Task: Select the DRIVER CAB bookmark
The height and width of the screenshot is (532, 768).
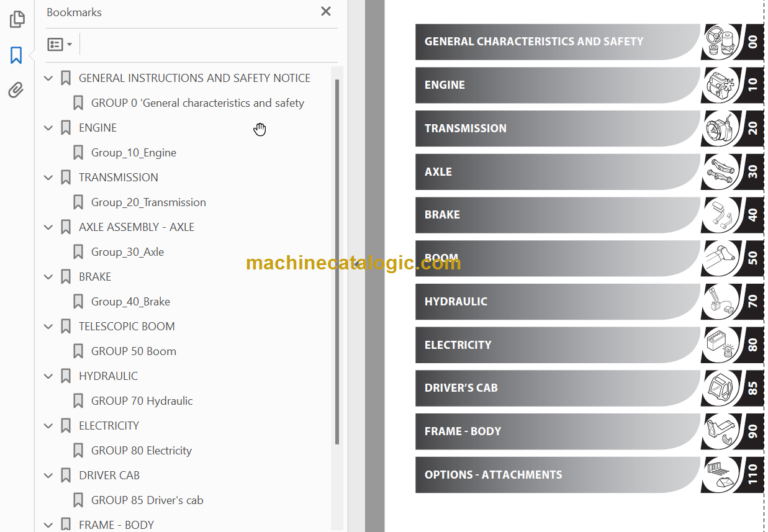Action: [109, 475]
